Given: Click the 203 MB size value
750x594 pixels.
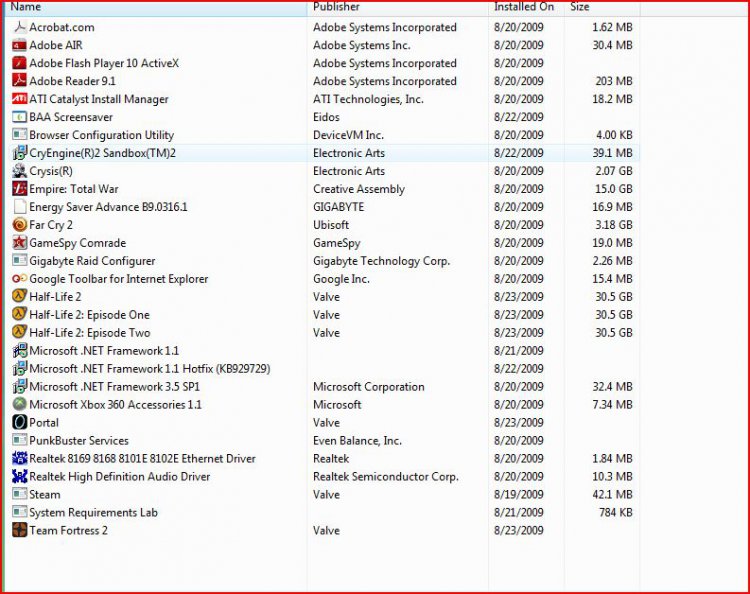Looking at the screenshot, I should click(614, 81).
